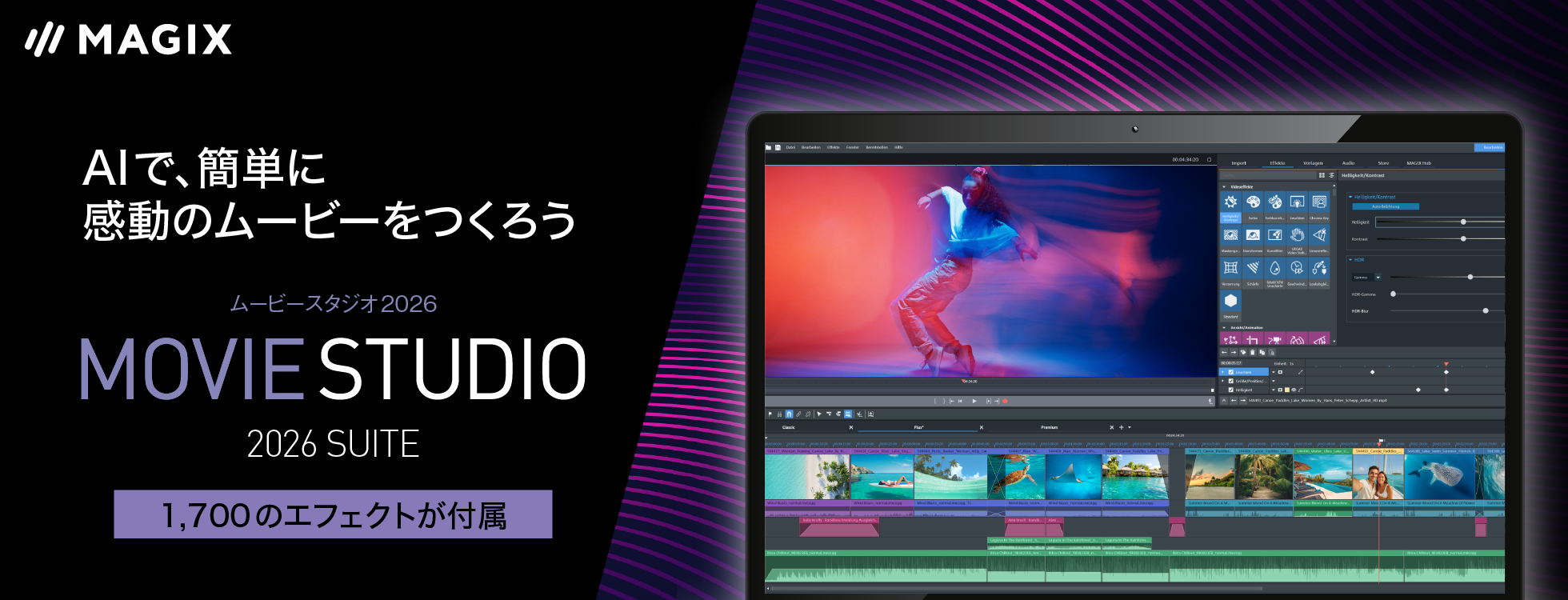Select the VEGAS Video Stabilization hand icon
Viewport: 1568px width, 600px height.
[x=1297, y=235]
